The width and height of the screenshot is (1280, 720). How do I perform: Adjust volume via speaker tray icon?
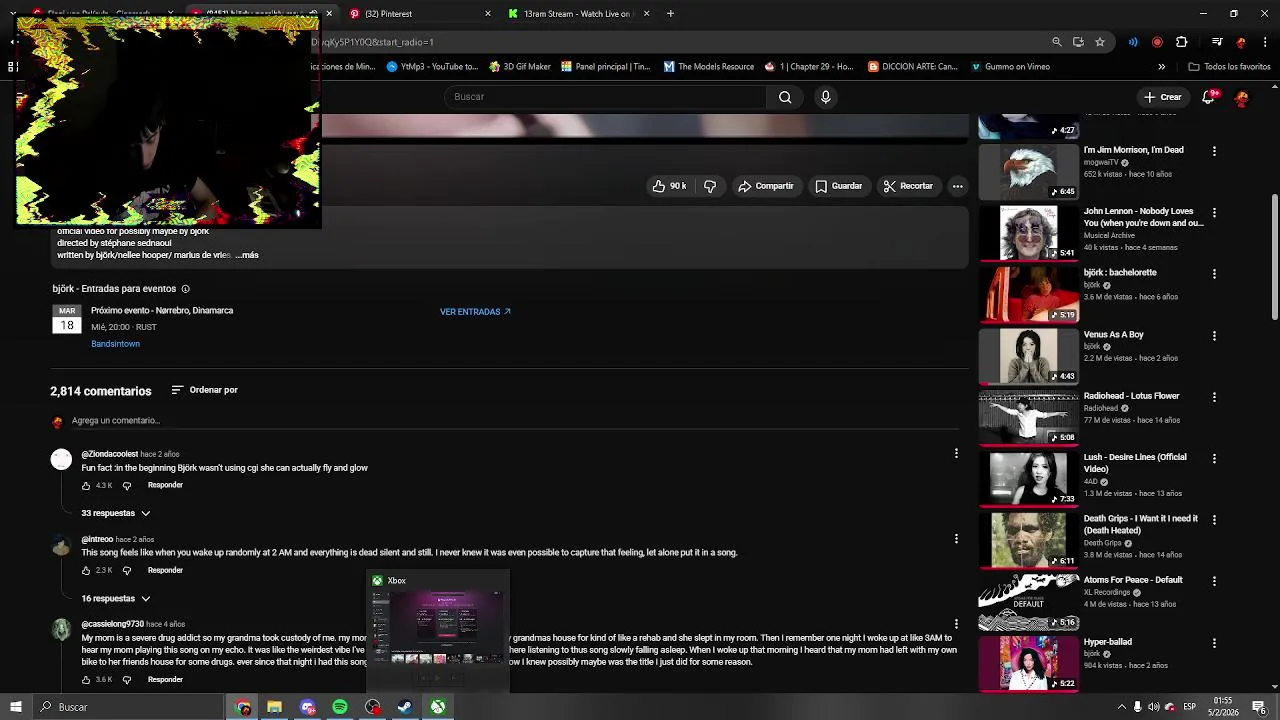pos(1153,707)
